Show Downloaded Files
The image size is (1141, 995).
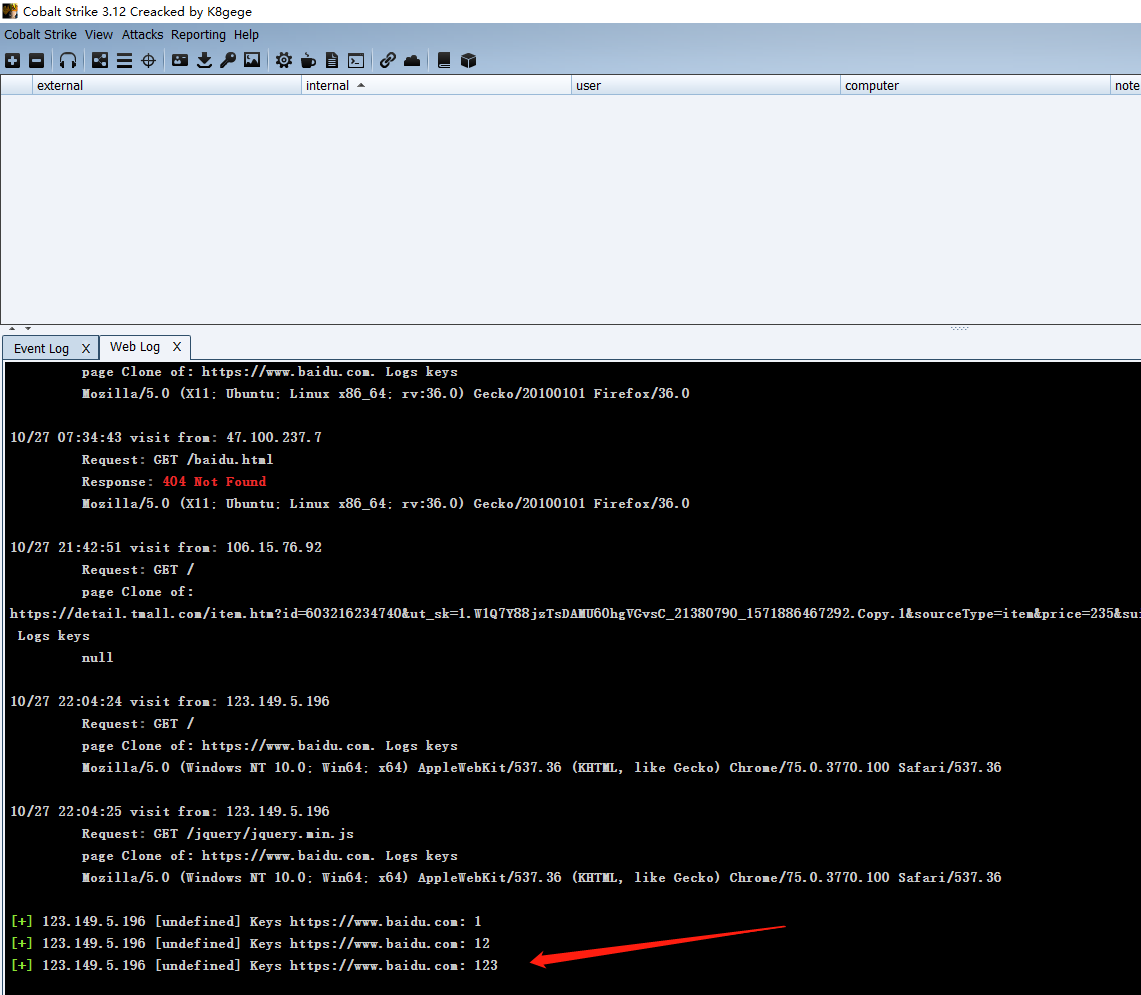[x=204, y=60]
